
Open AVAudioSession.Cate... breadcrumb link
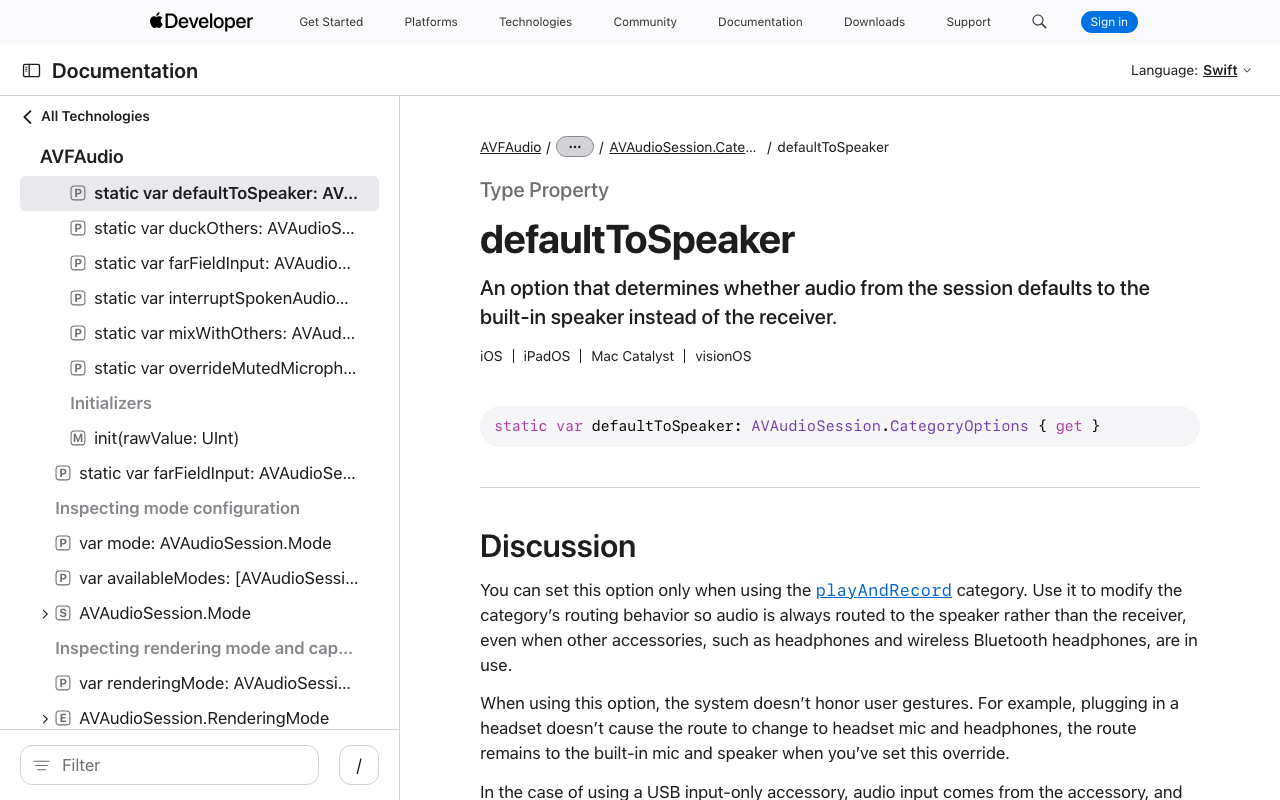coord(683,147)
